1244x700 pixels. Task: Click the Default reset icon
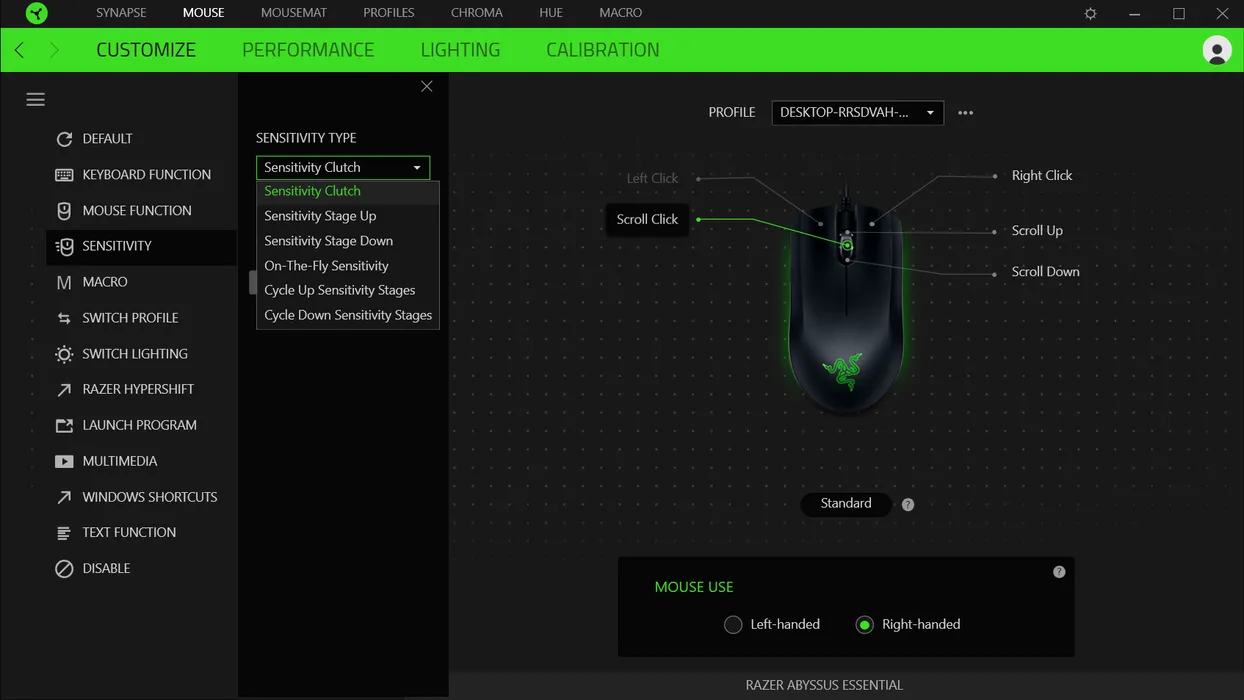(x=64, y=139)
